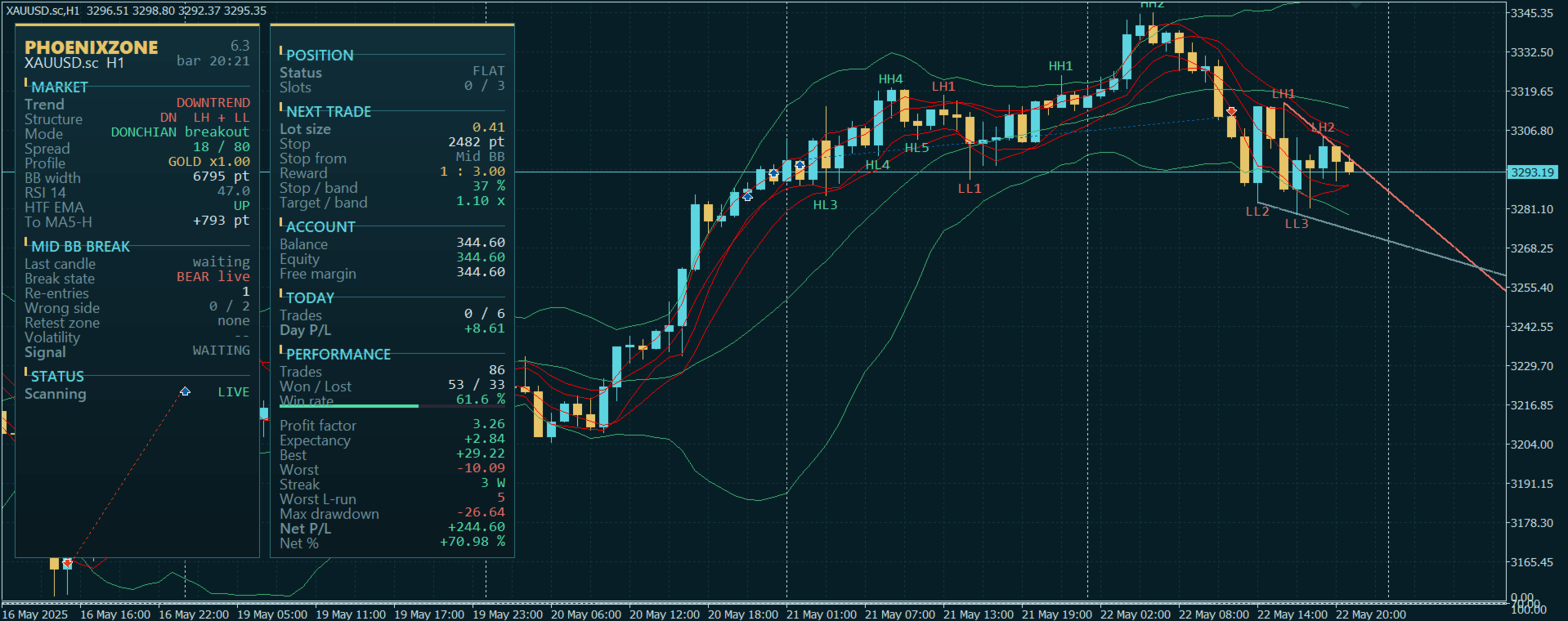Select the 20 May 12:00 time axis label

665,614
